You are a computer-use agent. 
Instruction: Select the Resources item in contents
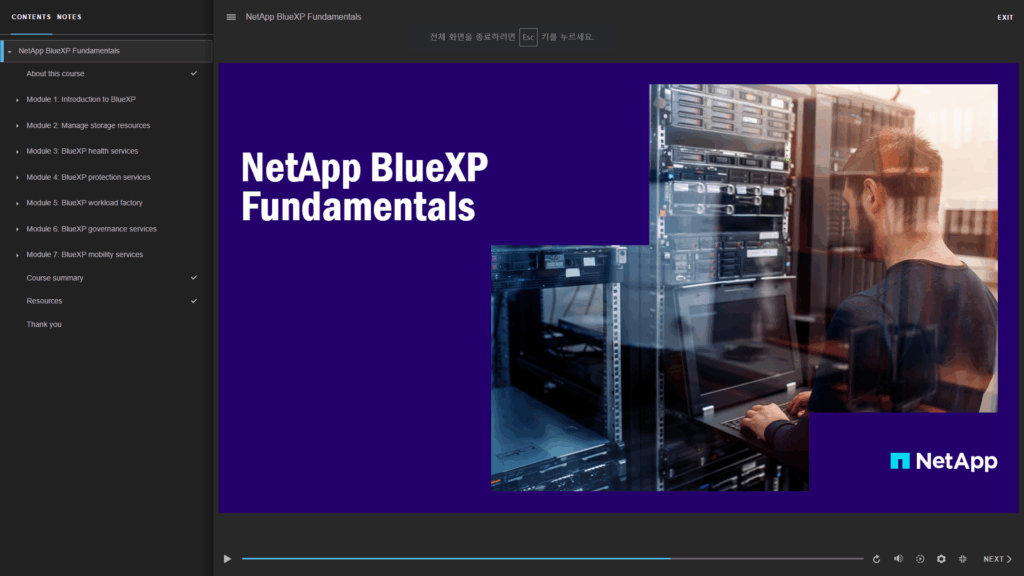tap(44, 301)
